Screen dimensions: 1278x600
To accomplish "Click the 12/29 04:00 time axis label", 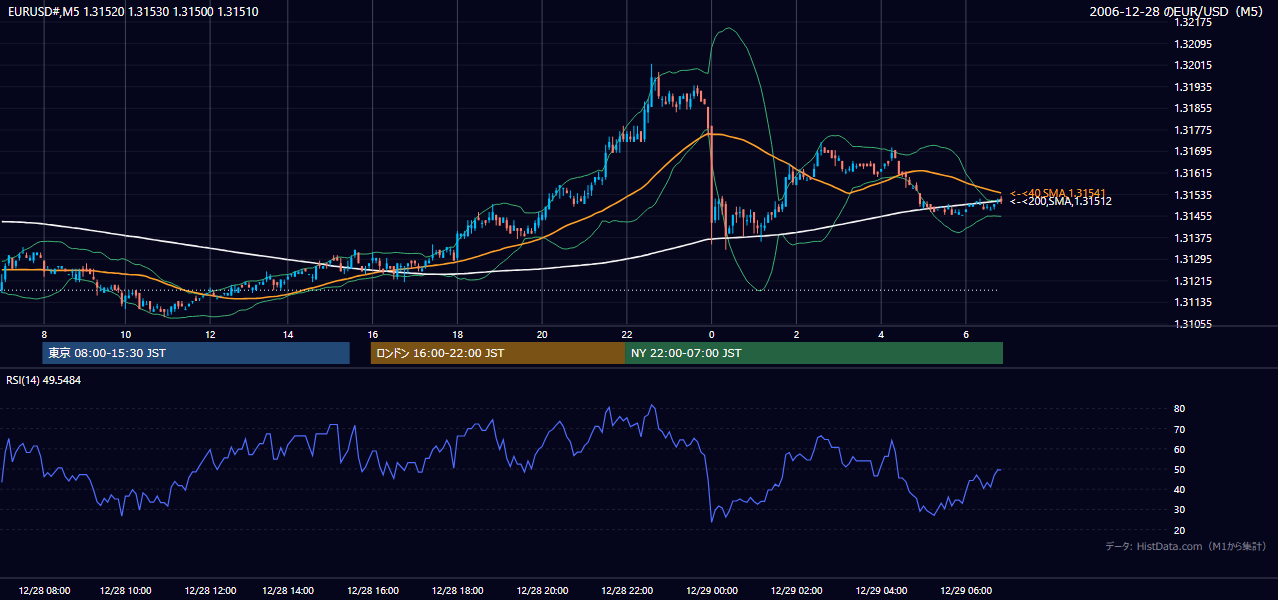I will [x=882, y=591].
